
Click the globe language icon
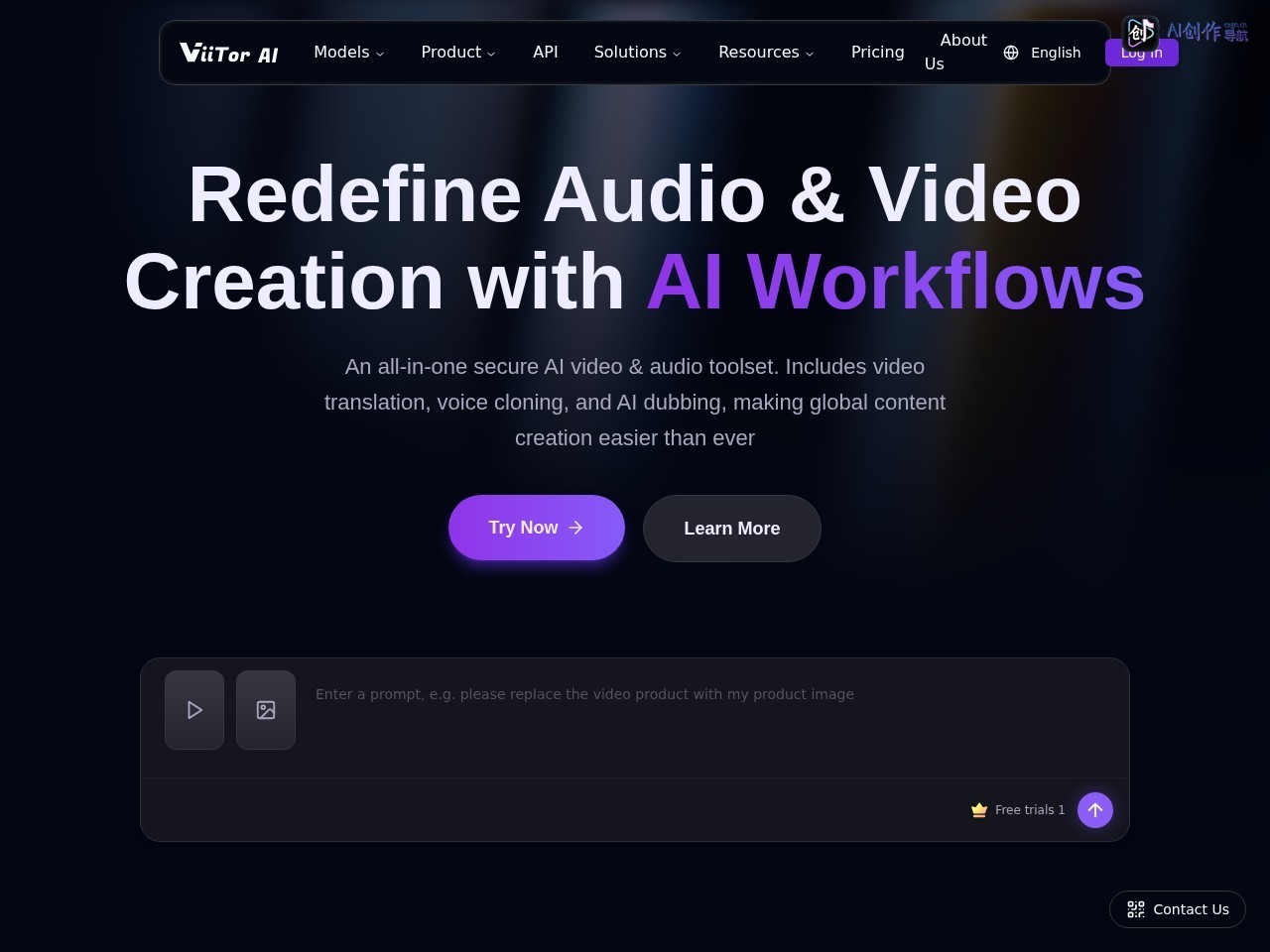pos(1011,53)
